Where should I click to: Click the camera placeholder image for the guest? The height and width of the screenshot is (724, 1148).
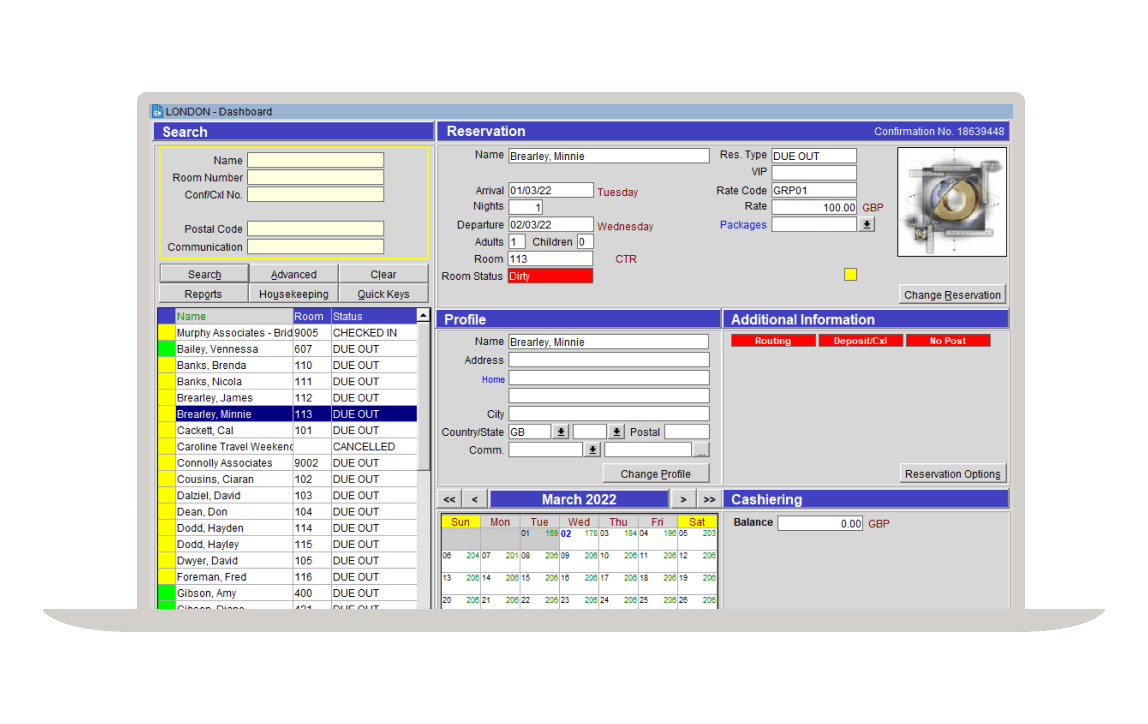[951, 202]
